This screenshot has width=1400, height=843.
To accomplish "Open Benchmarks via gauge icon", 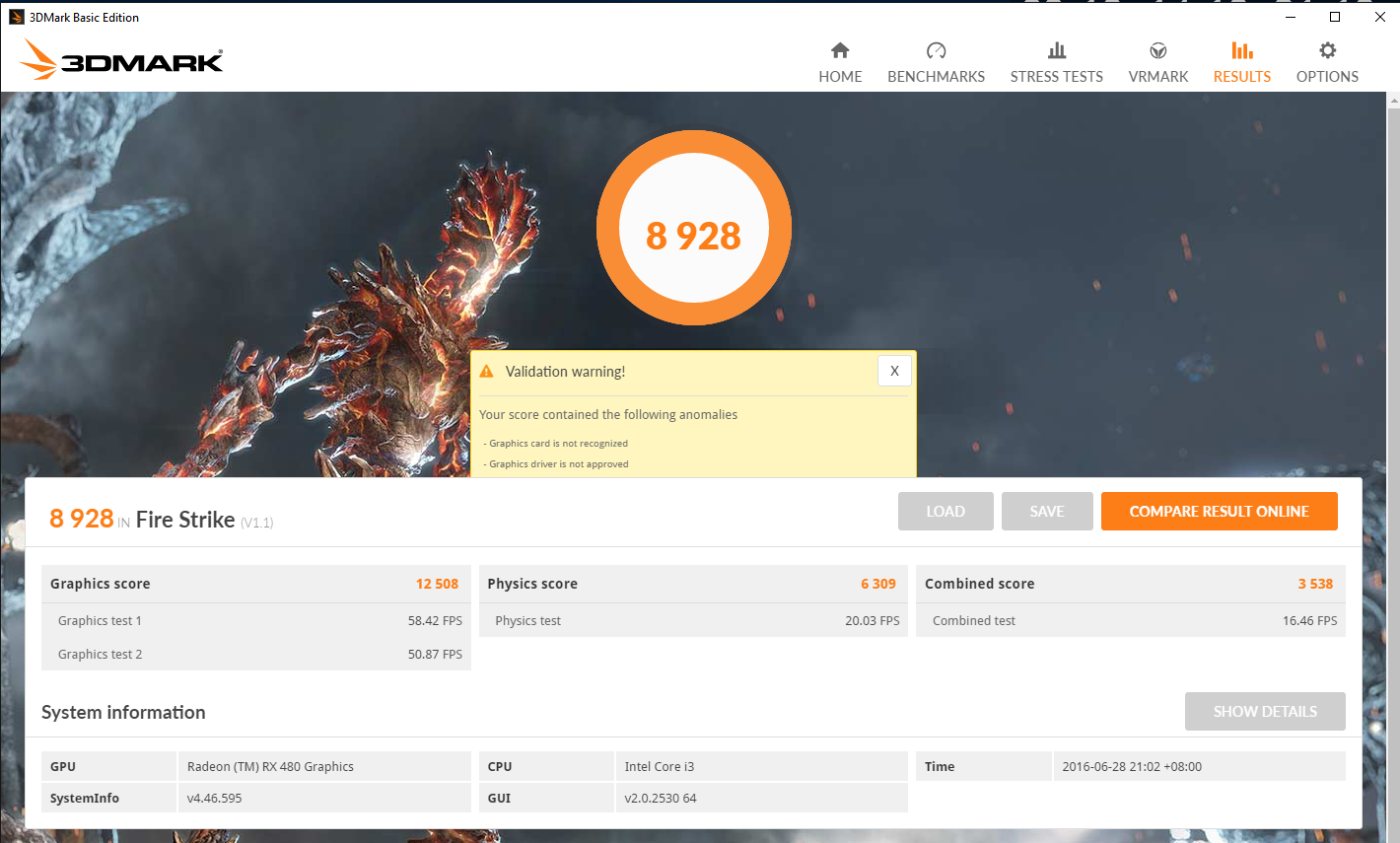I will coord(936,50).
